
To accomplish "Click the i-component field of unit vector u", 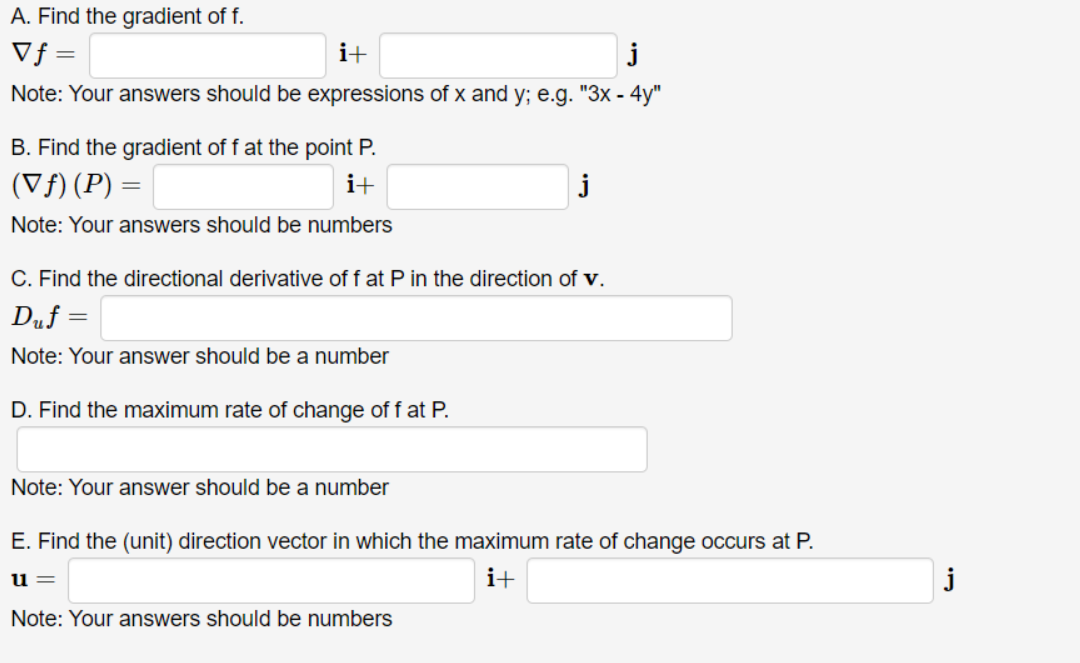I will coord(271,580).
